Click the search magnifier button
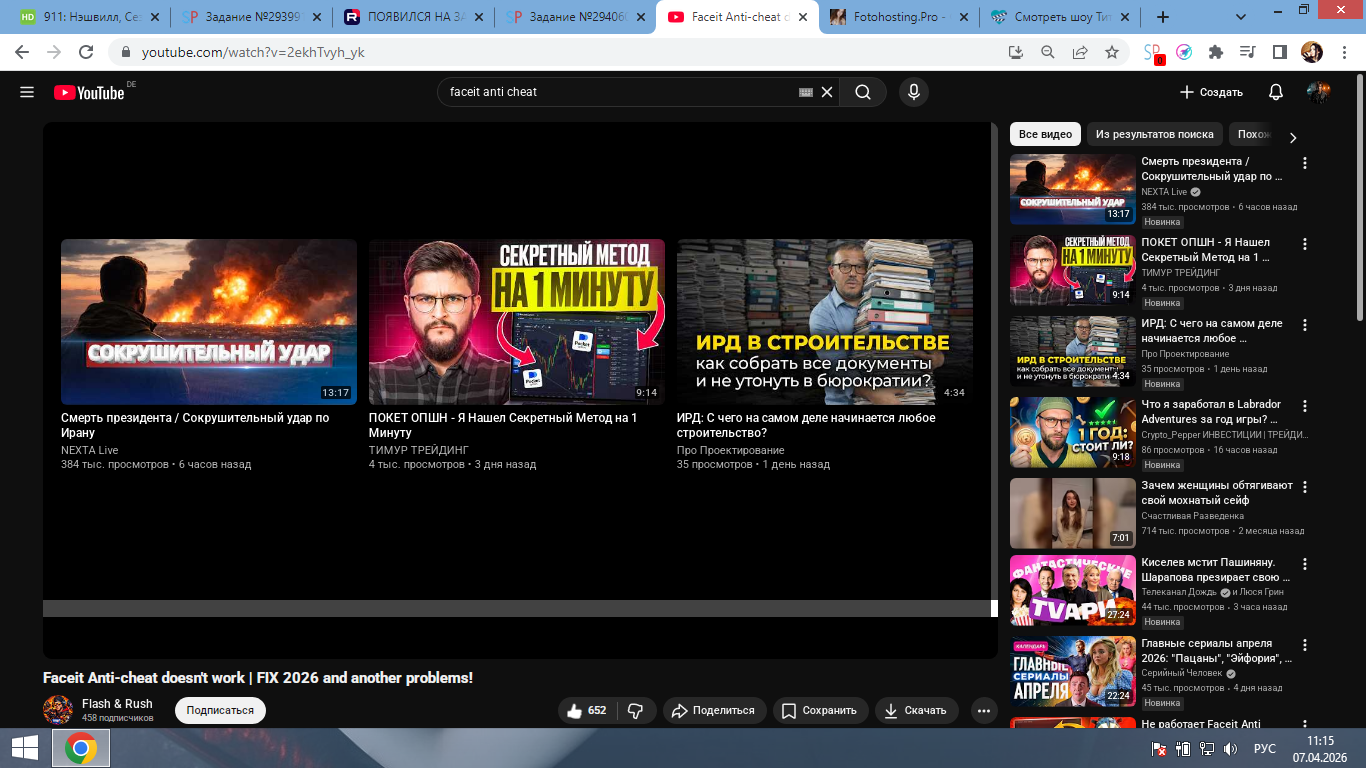Image resolution: width=1366 pixels, height=768 pixels. (x=862, y=92)
